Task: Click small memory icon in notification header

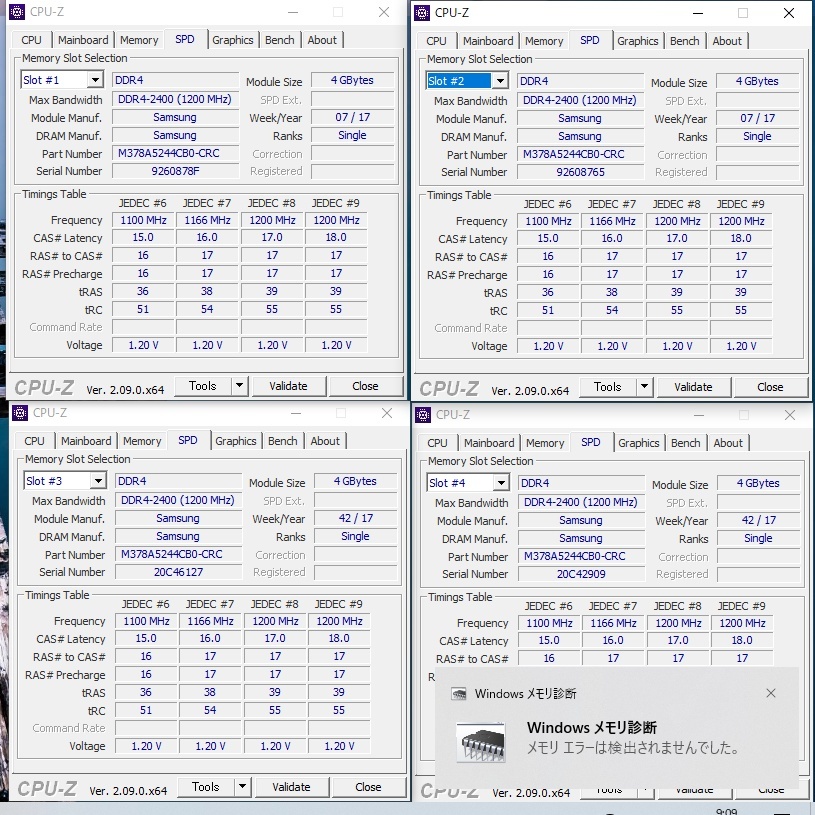Action: (458, 694)
